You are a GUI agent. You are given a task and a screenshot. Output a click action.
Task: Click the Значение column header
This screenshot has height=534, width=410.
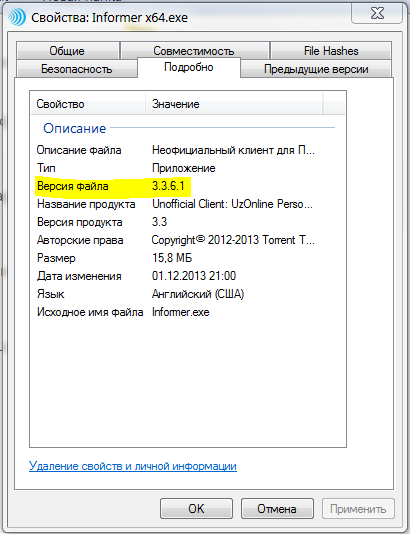[234, 104]
